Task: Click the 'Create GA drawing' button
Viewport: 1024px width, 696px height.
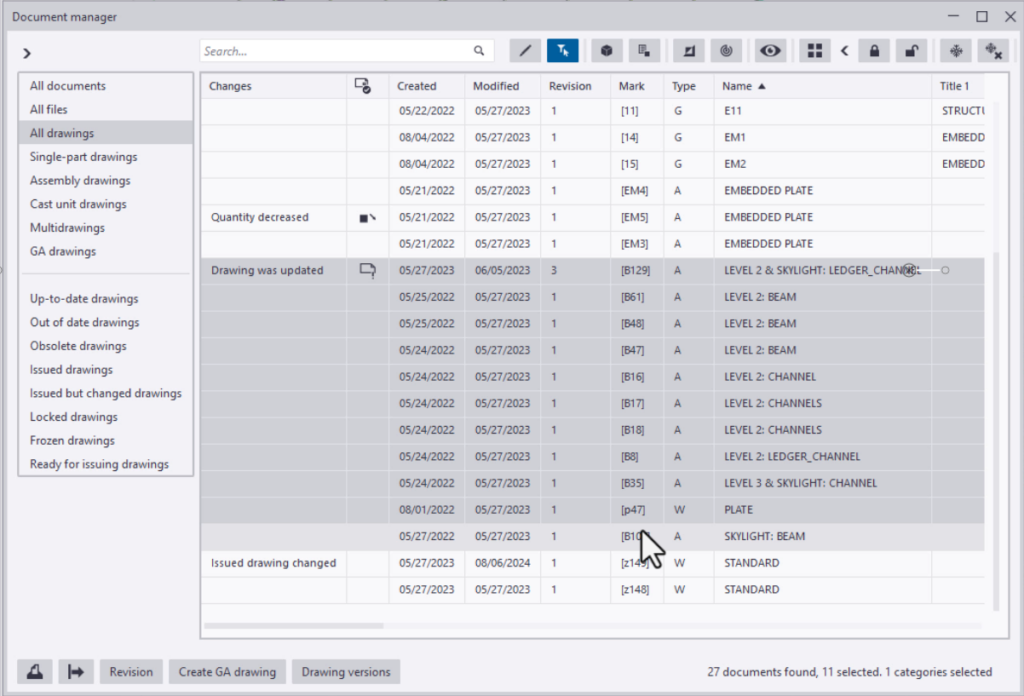Action: [x=227, y=671]
